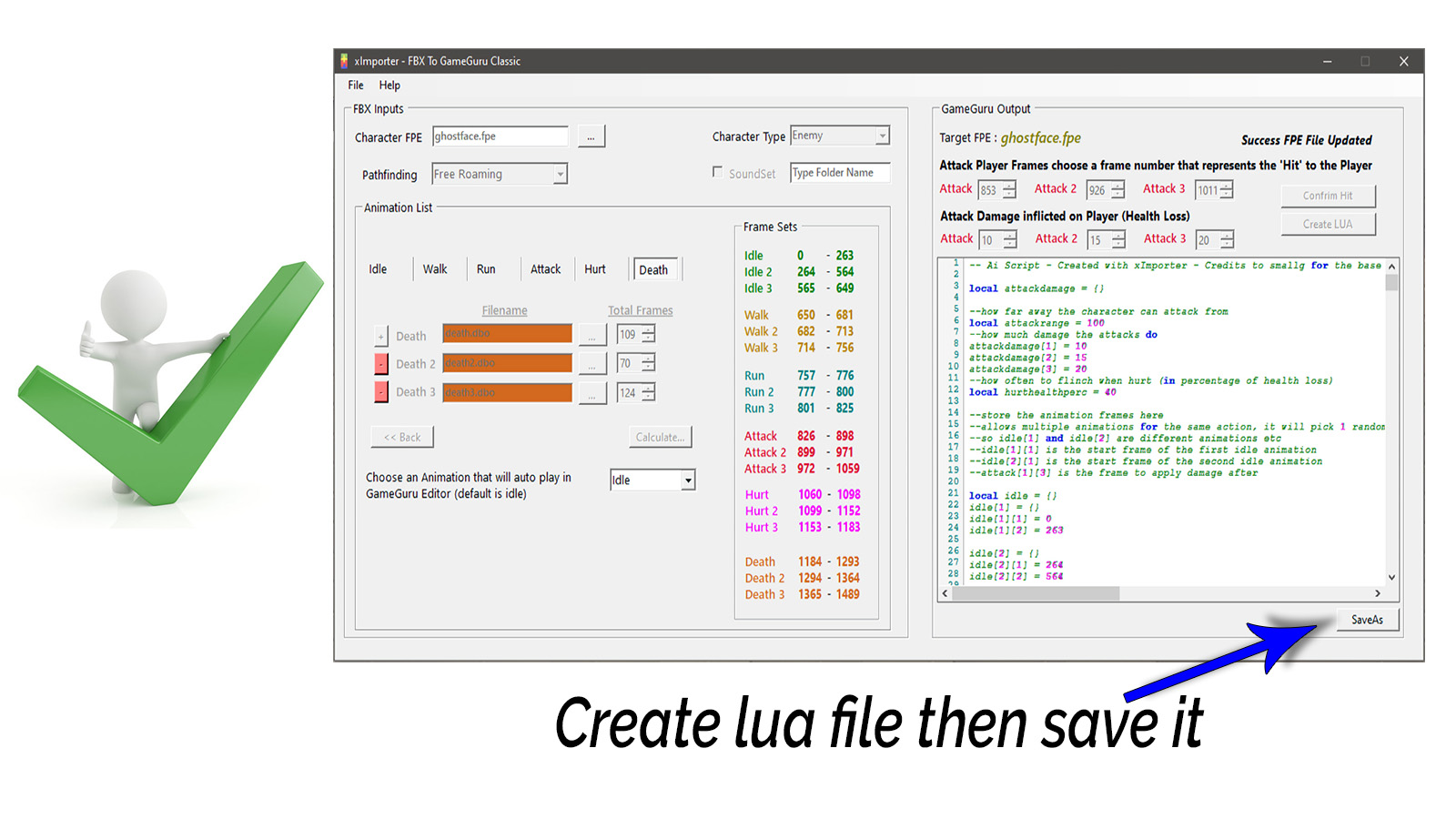
Task: Click the script horizontal scrollbar right arrow
Action: click(1377, 593)
